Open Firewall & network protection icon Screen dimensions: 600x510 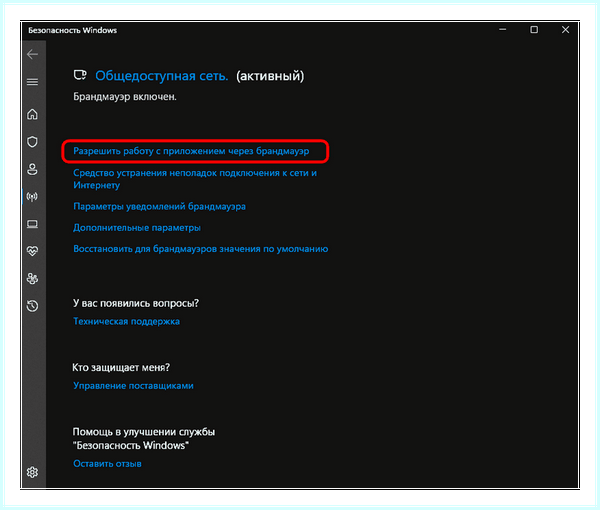33,197
